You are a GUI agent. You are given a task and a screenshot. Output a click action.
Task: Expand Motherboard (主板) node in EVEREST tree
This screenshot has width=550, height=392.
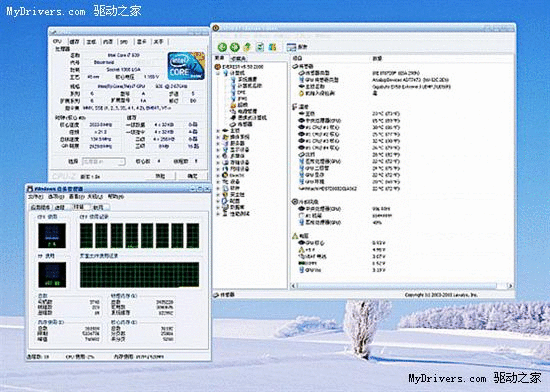click(218, 131)
